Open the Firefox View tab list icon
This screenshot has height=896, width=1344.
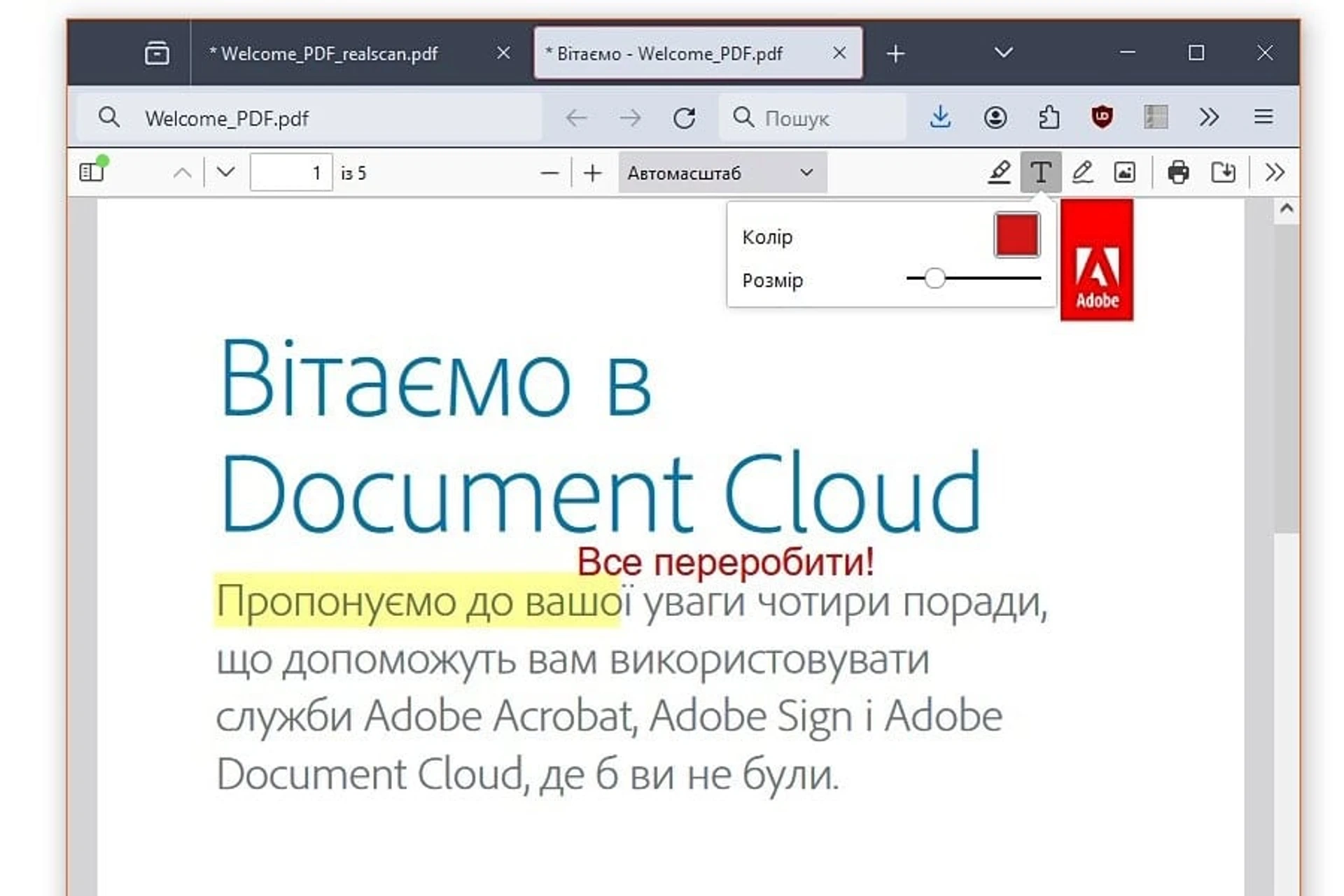(157, 53)
